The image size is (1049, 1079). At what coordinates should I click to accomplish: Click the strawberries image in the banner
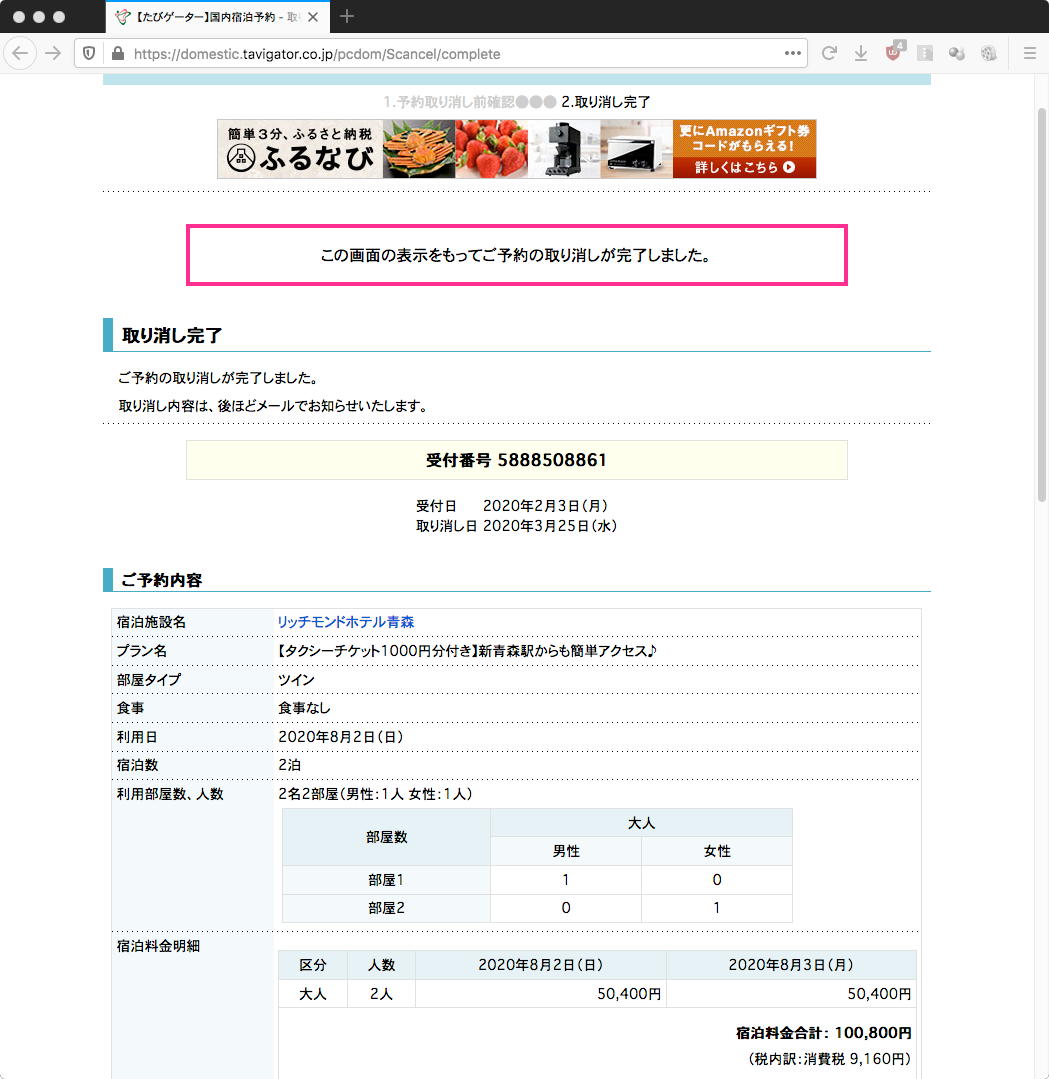(491, 149)
